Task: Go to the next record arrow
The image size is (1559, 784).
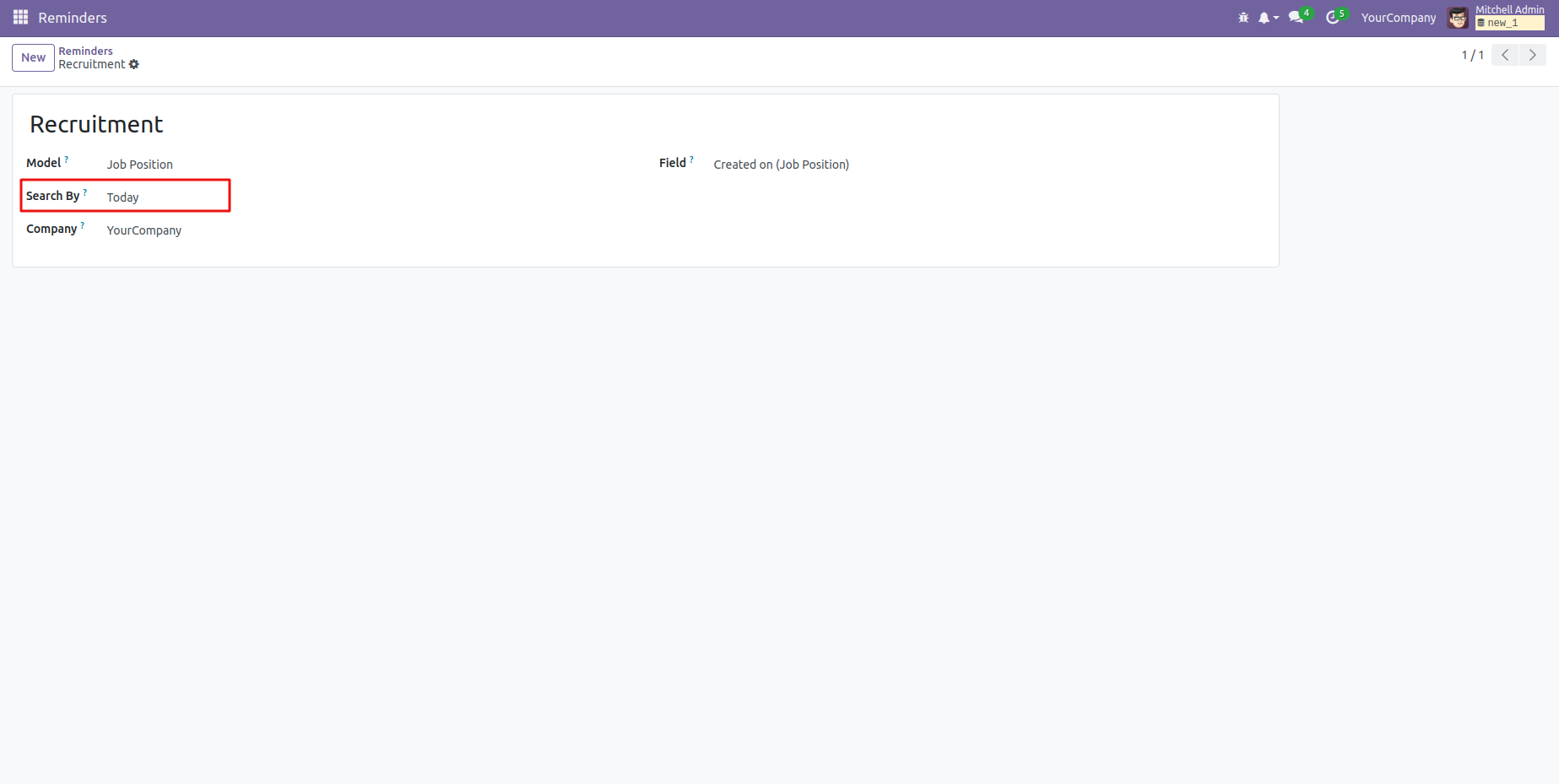Action: pyautogui.click(x=1532, y=56)
